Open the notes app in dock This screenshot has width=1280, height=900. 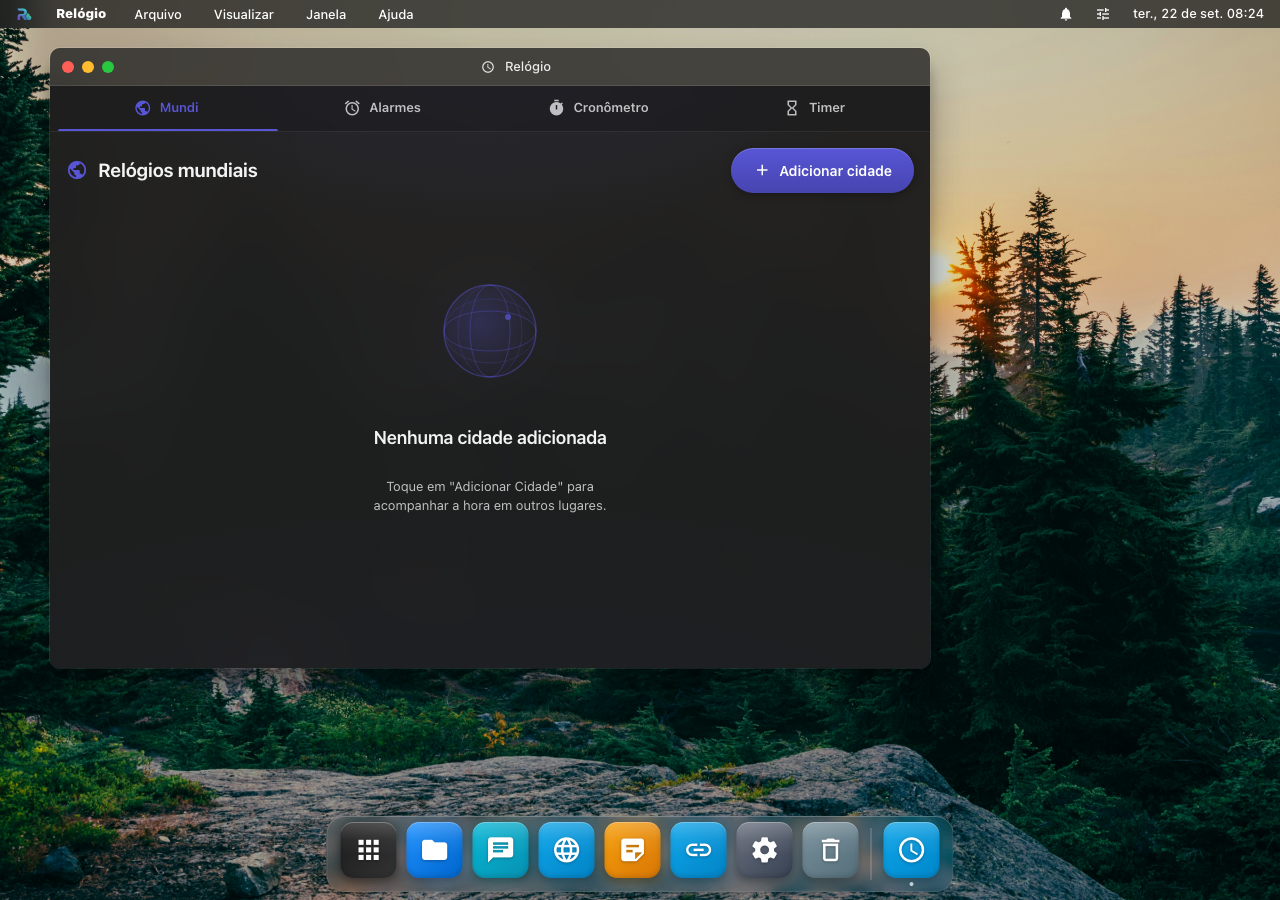[633, 850]
